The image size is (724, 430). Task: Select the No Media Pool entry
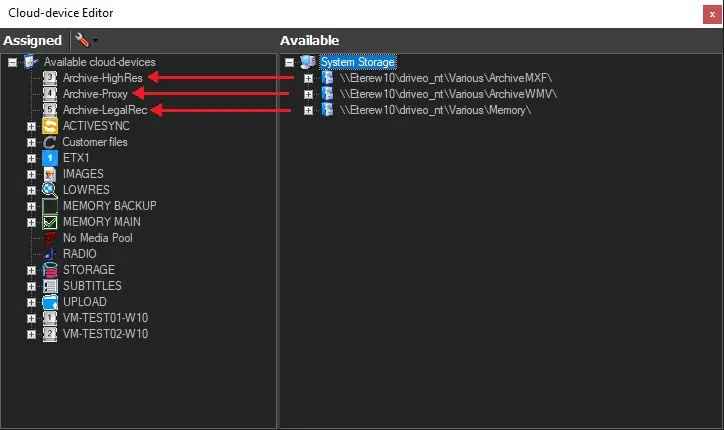coord(97,238)
